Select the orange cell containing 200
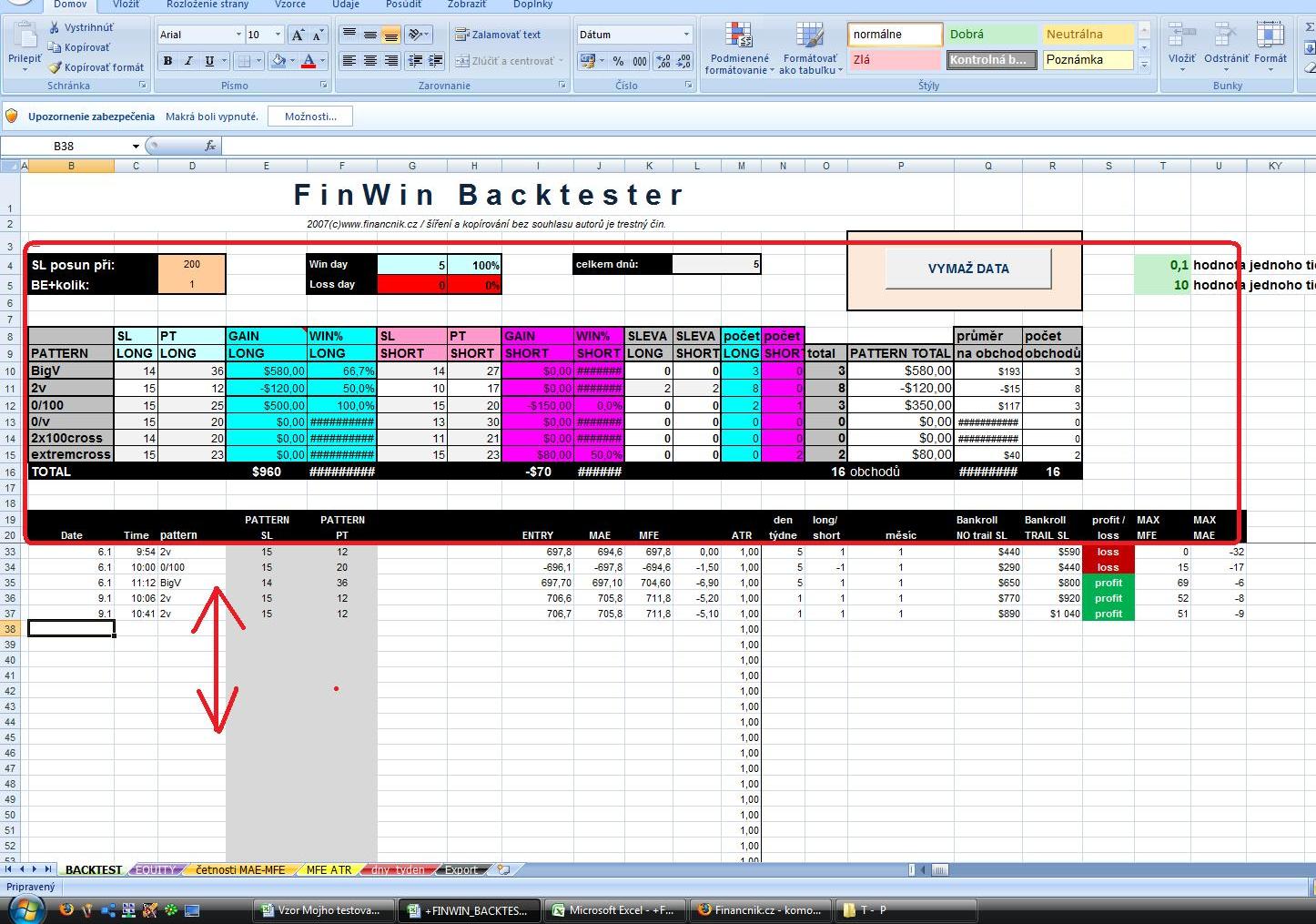1316x924 pixels. click(192, 264)
